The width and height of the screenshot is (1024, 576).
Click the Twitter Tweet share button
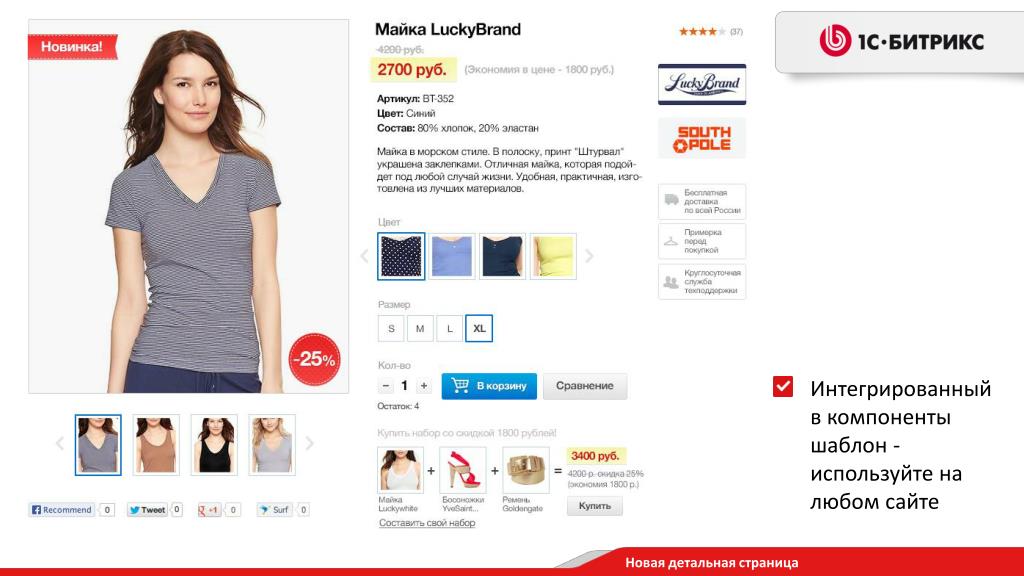point(147,509)
